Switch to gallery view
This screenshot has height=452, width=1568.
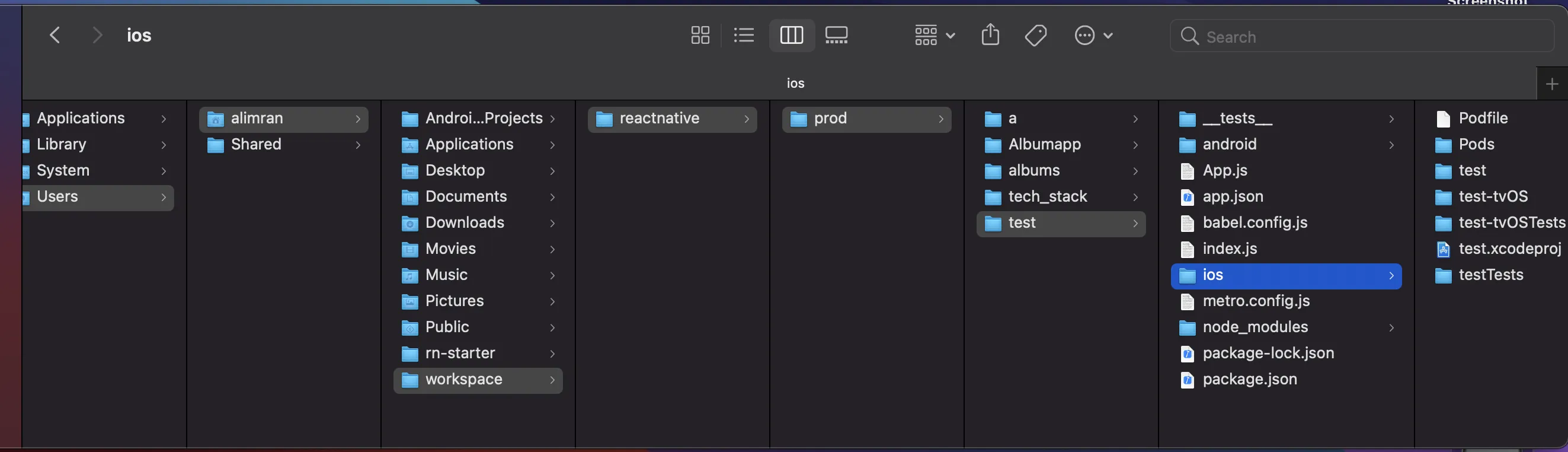(x=836, y=36)
